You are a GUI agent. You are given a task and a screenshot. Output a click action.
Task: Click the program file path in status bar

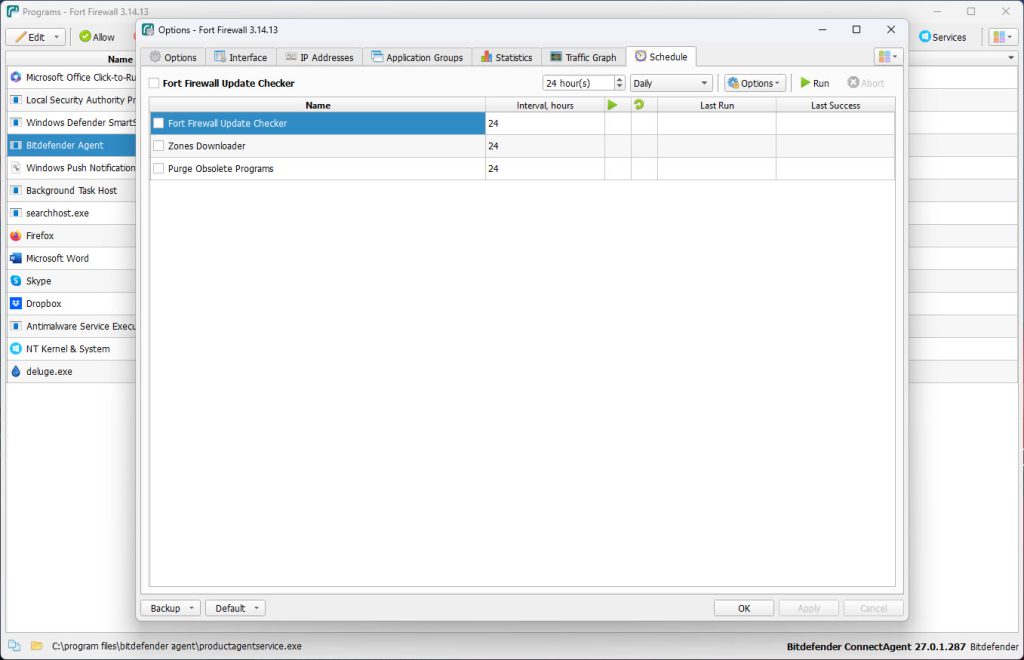[x=177, y=646]
